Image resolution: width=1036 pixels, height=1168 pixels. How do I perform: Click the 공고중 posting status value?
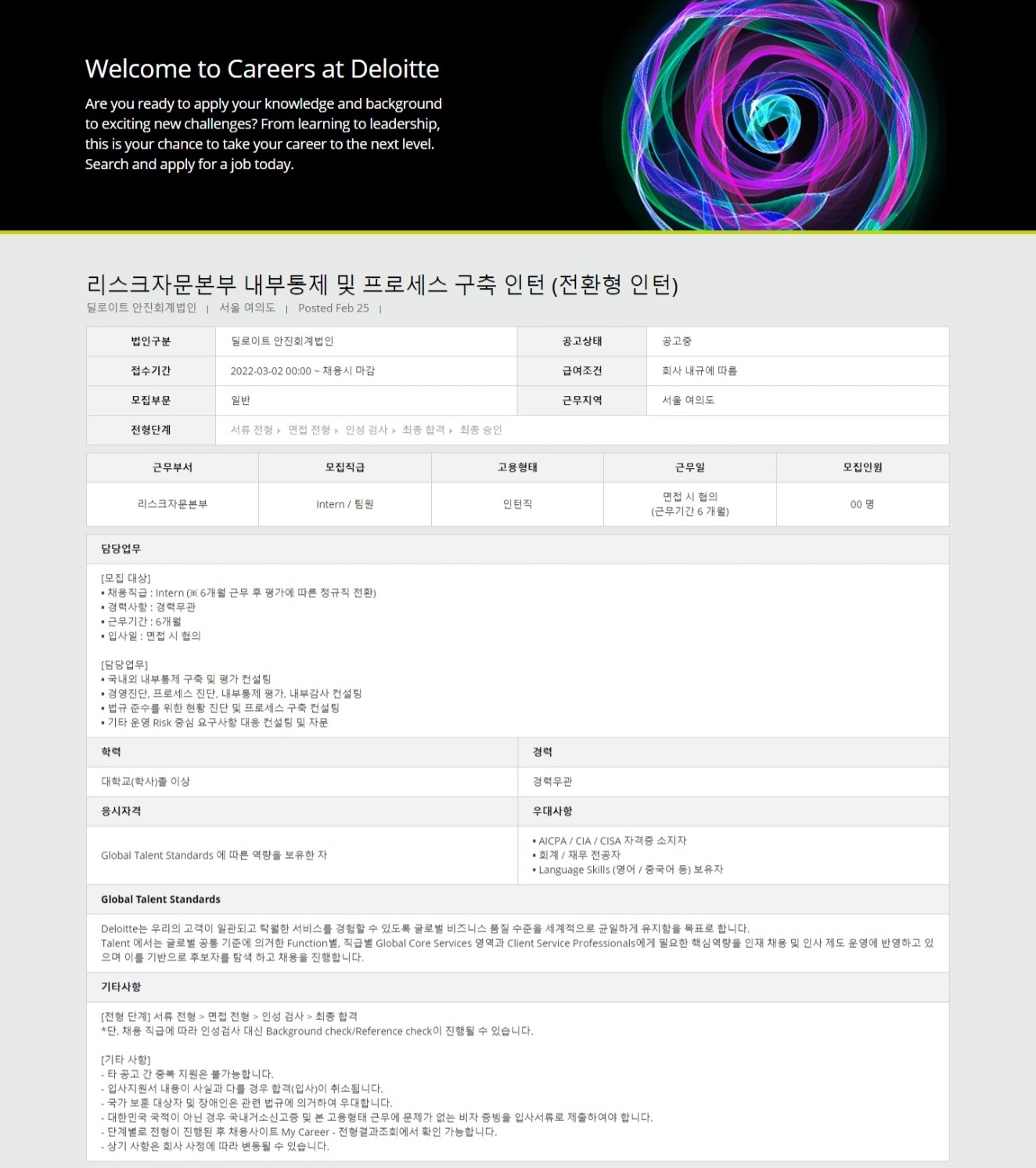(x=677, y=341)
